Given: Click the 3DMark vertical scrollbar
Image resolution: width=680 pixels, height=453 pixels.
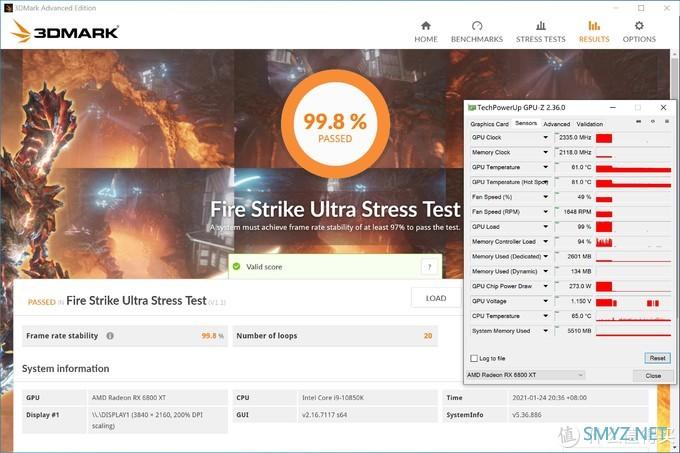Looking at the screenshot, I should click(x=674, y=251).
